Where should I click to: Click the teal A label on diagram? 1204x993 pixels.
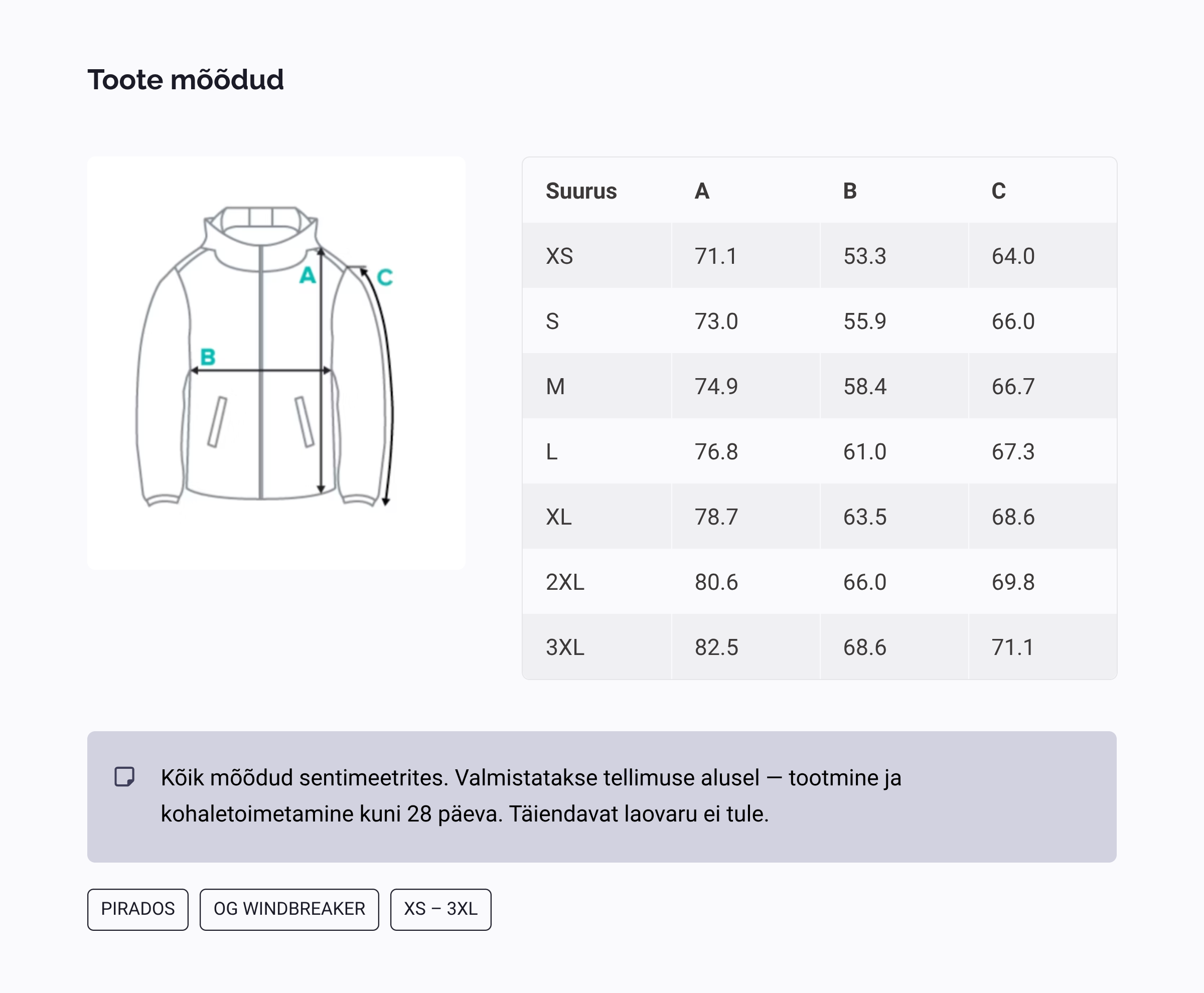[308, 275]
